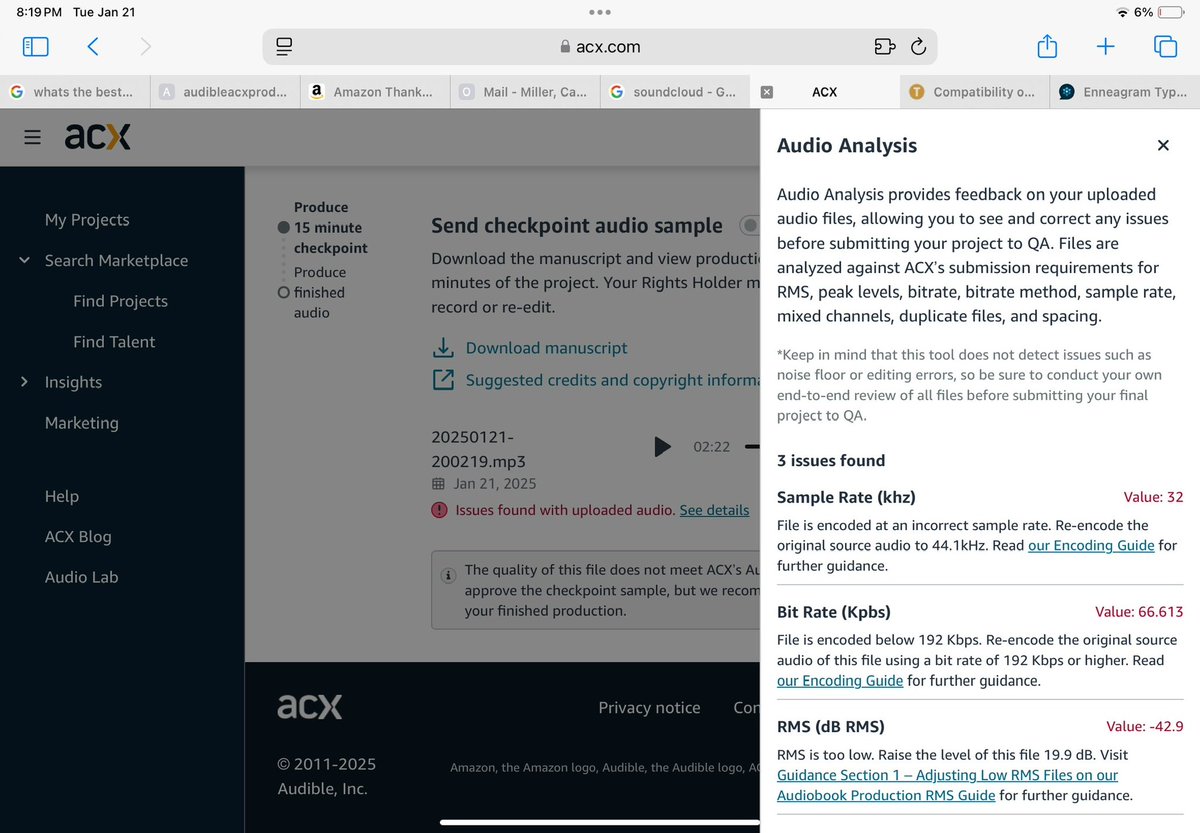
Task: Click the audio progress bar after 02:22
Action: pyautogui.click(x=753, y=447)
